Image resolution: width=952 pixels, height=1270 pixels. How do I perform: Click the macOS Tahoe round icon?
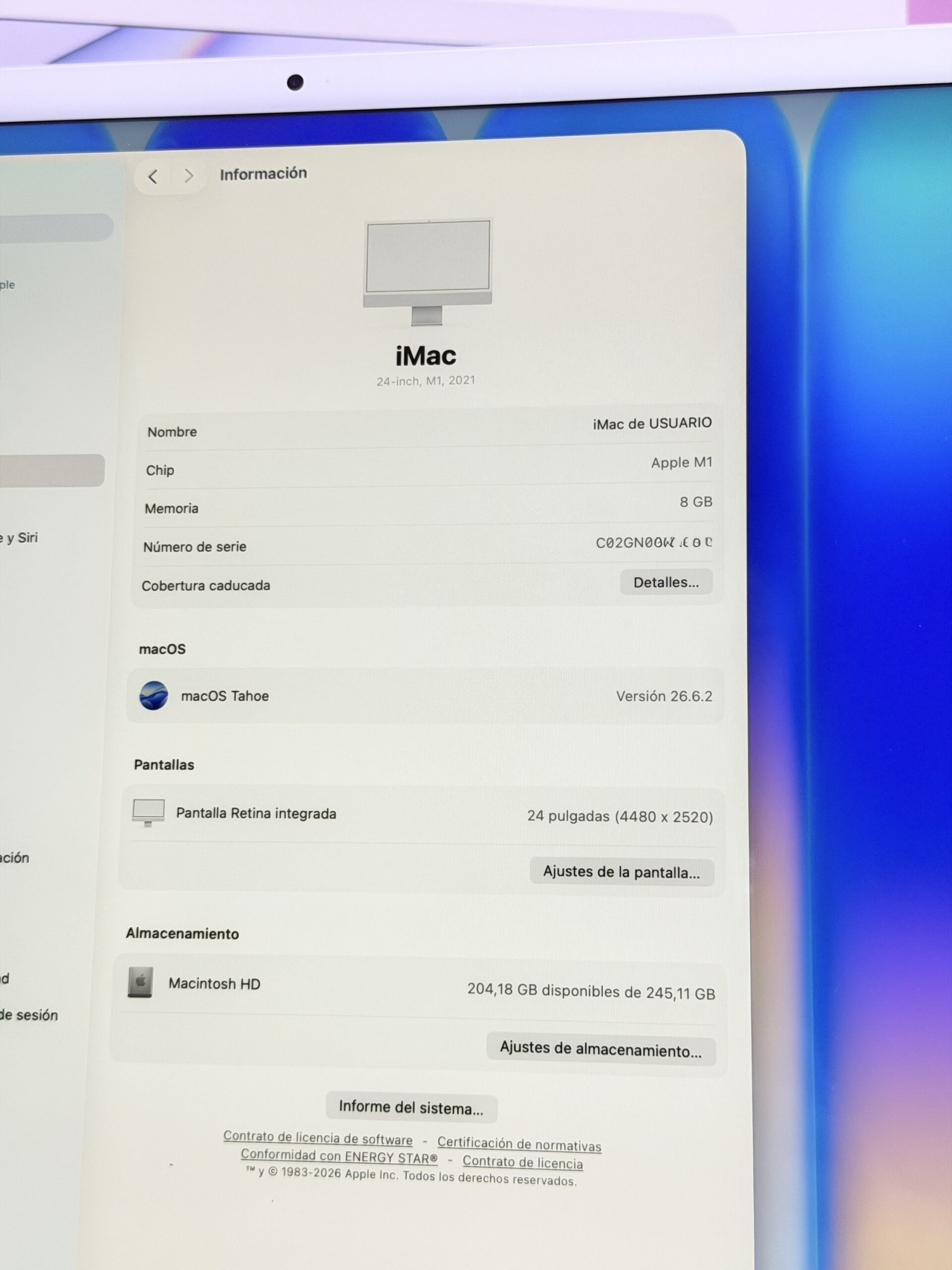(154, 696)
